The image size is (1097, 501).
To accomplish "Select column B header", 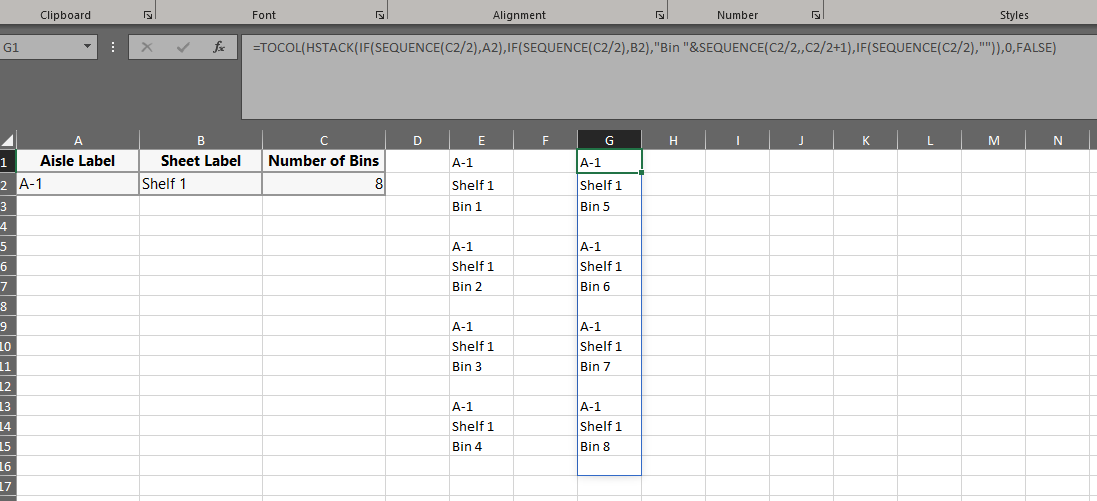I will pyautogui.click(x=201, y=140).
